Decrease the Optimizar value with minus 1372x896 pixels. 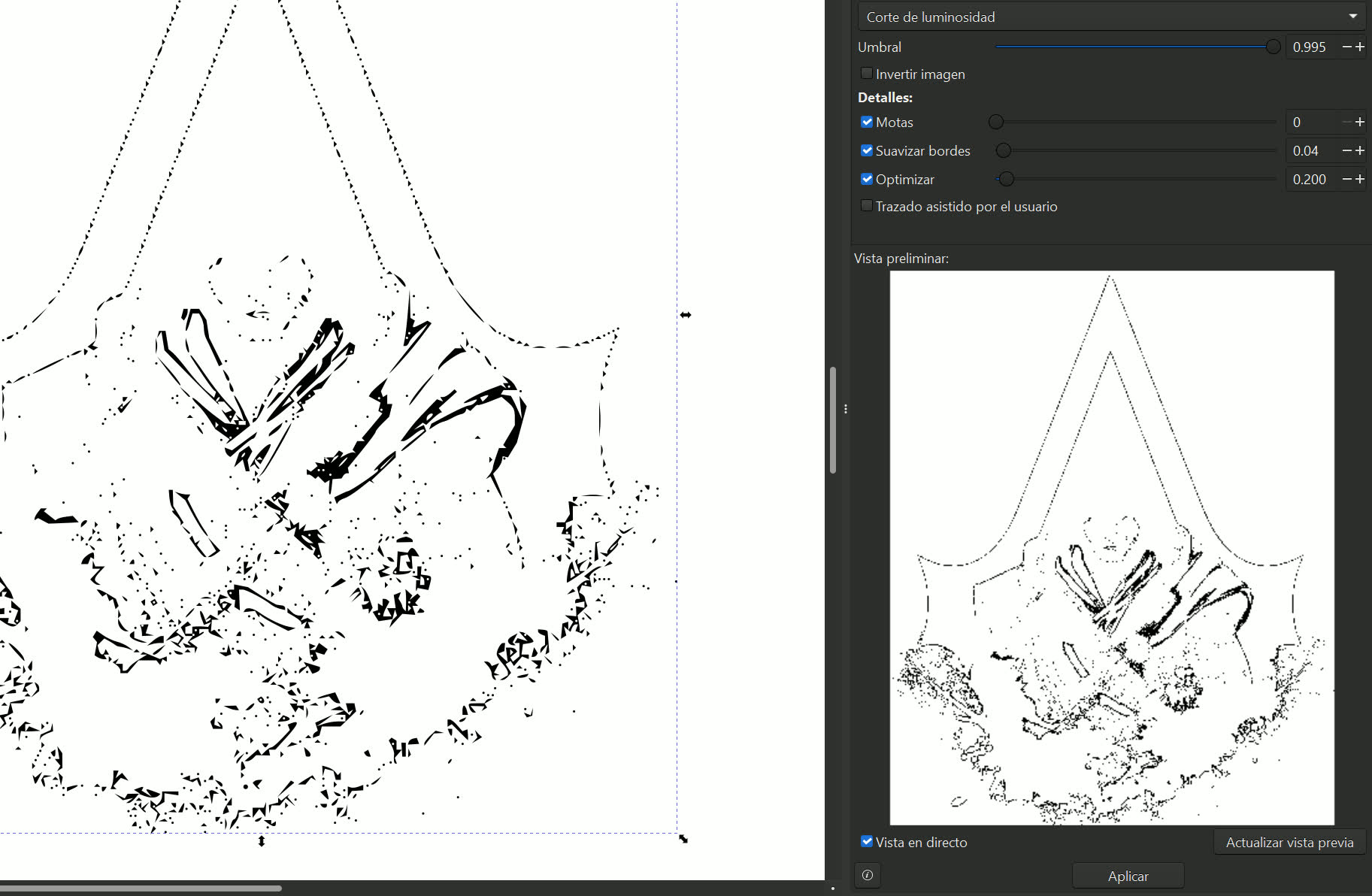(1346, 179)
